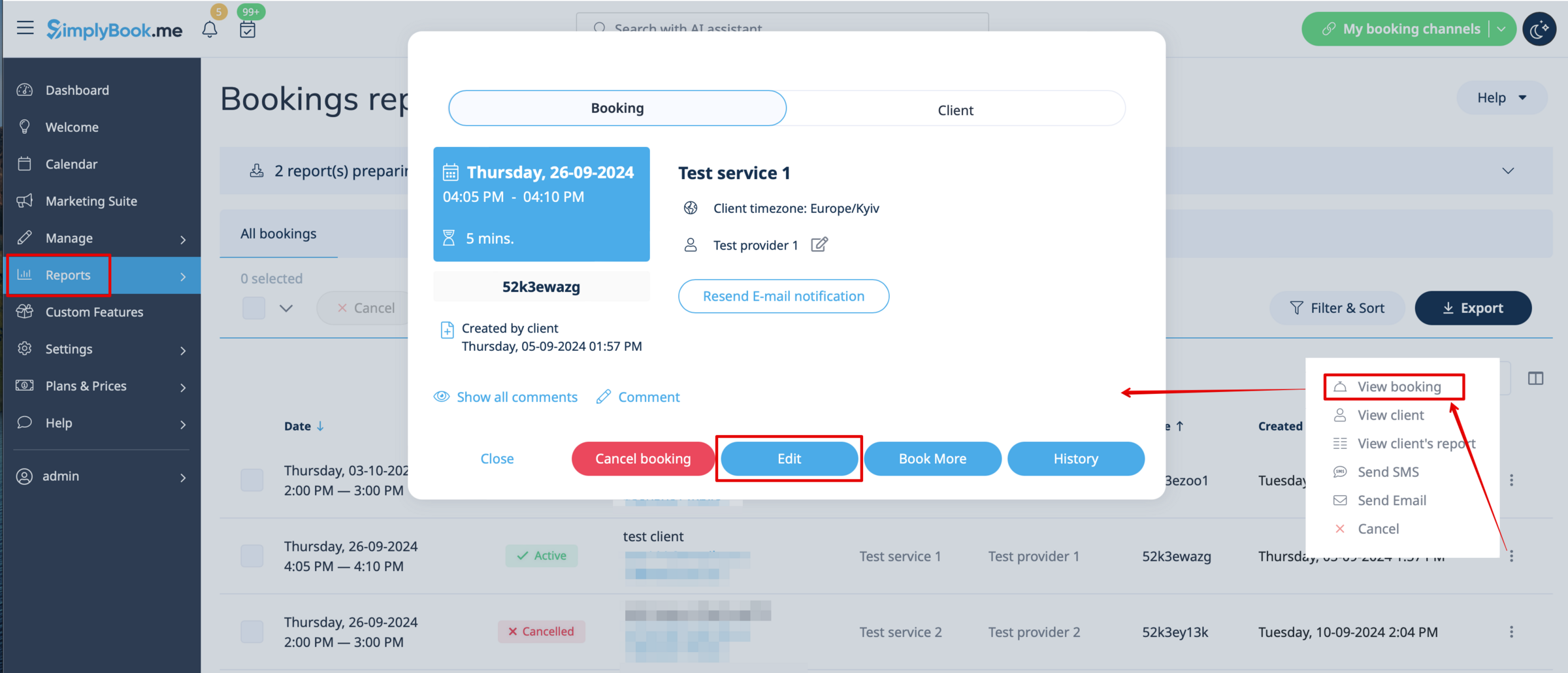Open the hamburger navigation menu
Screen dimensions: 1568x673
pyautogui.click(x=25, y=28)
